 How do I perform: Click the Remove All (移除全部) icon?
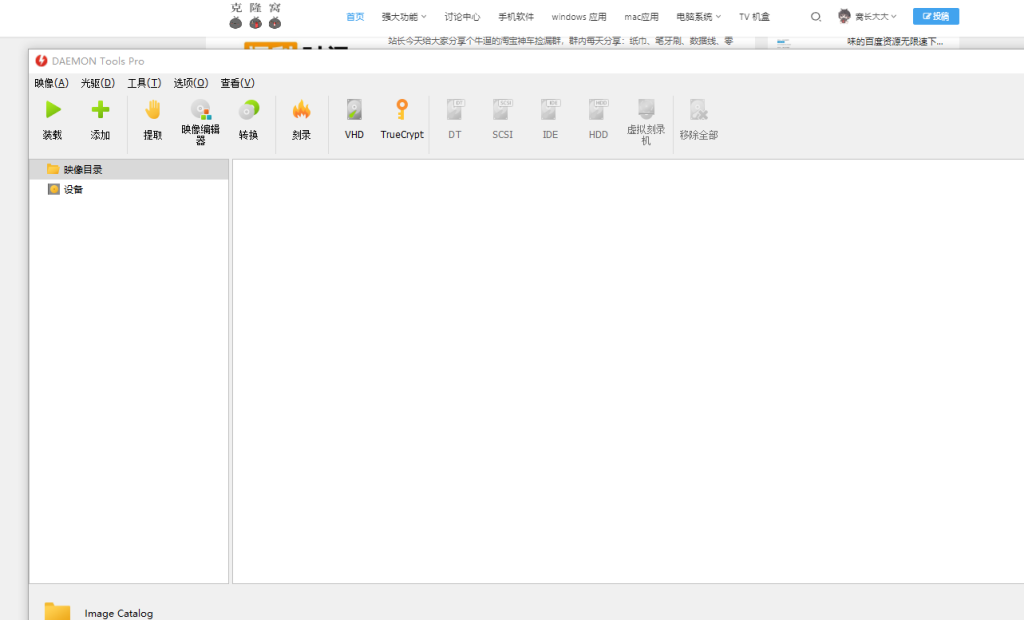coord(698,110)
